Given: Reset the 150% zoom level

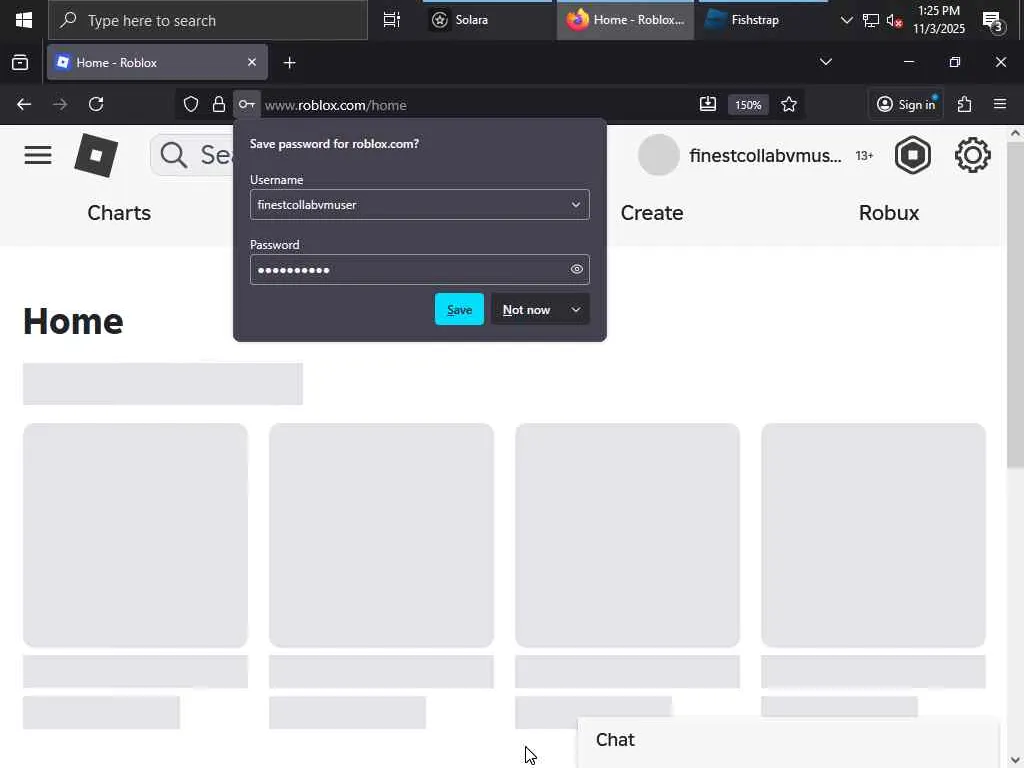Looking at the screenshot, I should pyautogui.click(x=748, y=105).
